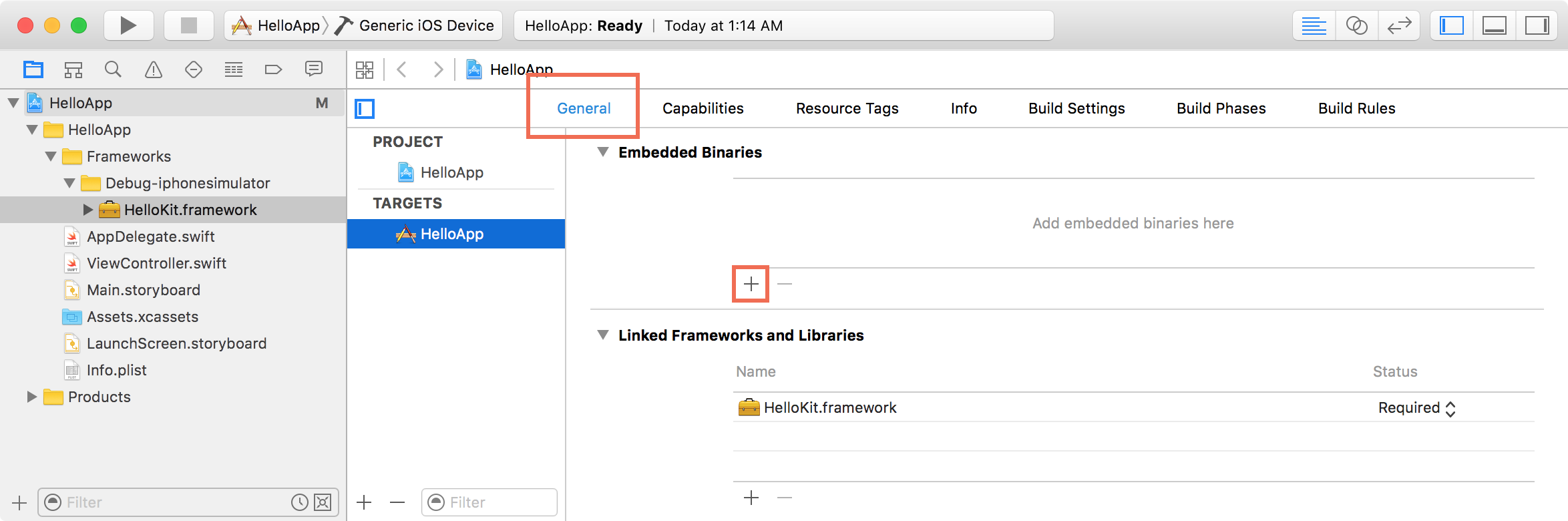Show only recent files filter
This screenshot has width=1568, height=521.
[300, 502]
